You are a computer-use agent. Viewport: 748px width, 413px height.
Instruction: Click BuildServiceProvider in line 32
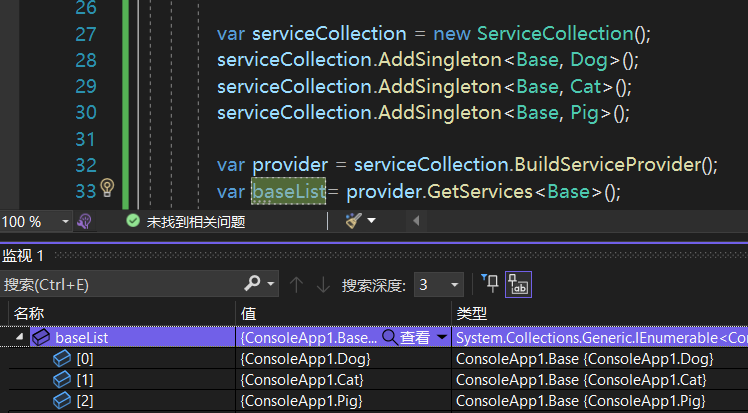608,165
